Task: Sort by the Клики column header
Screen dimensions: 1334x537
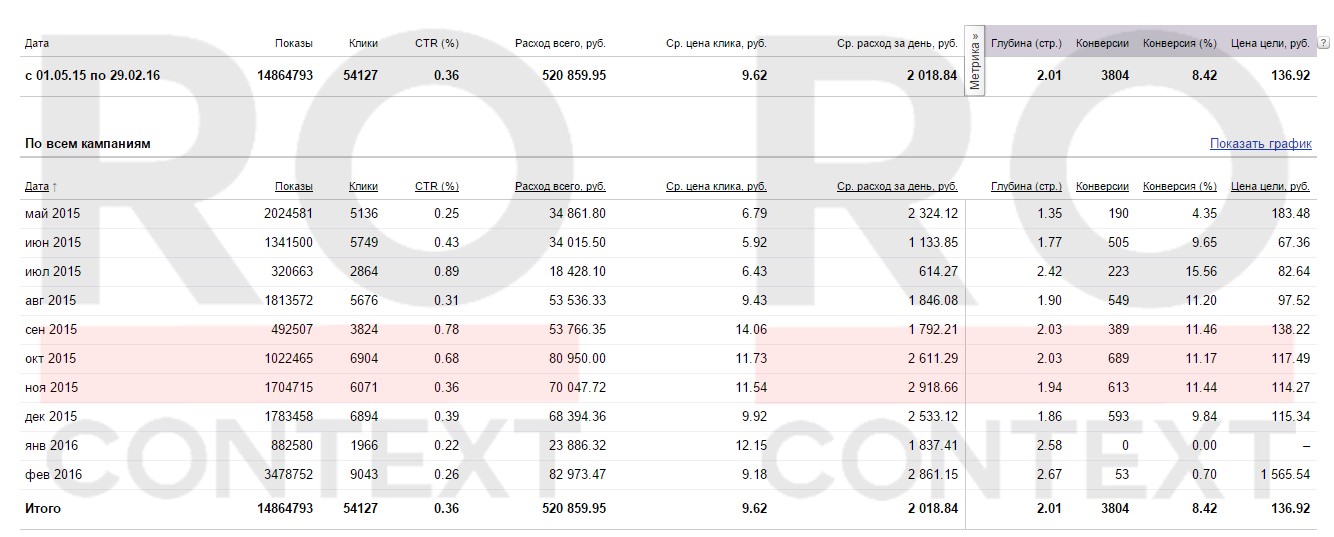Action: click(363, 186)
